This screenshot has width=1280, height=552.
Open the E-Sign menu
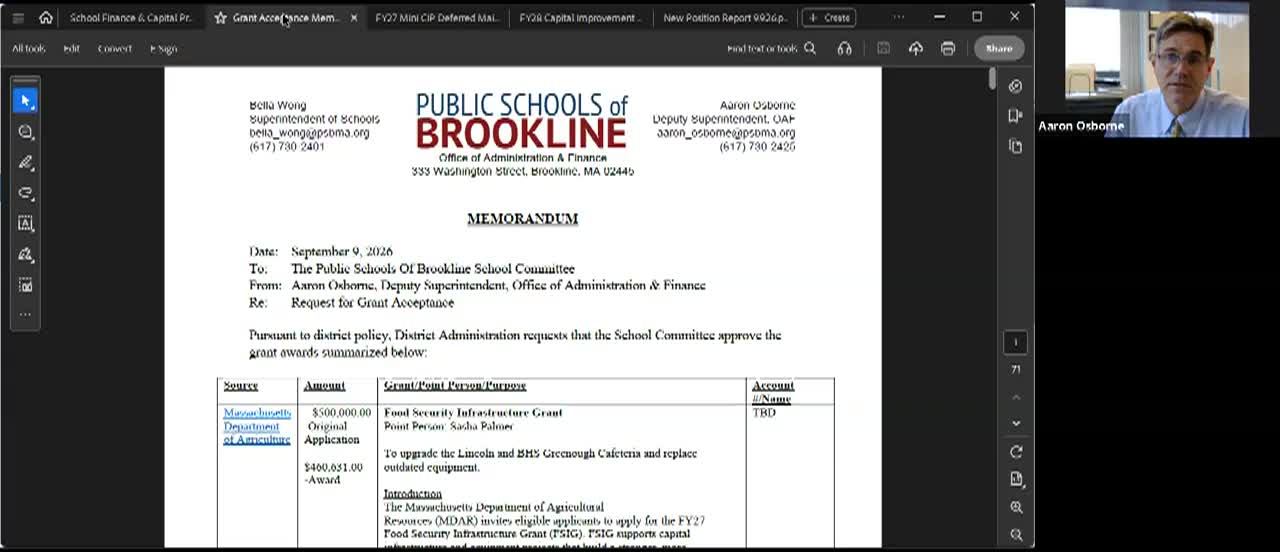coord(163,48)
